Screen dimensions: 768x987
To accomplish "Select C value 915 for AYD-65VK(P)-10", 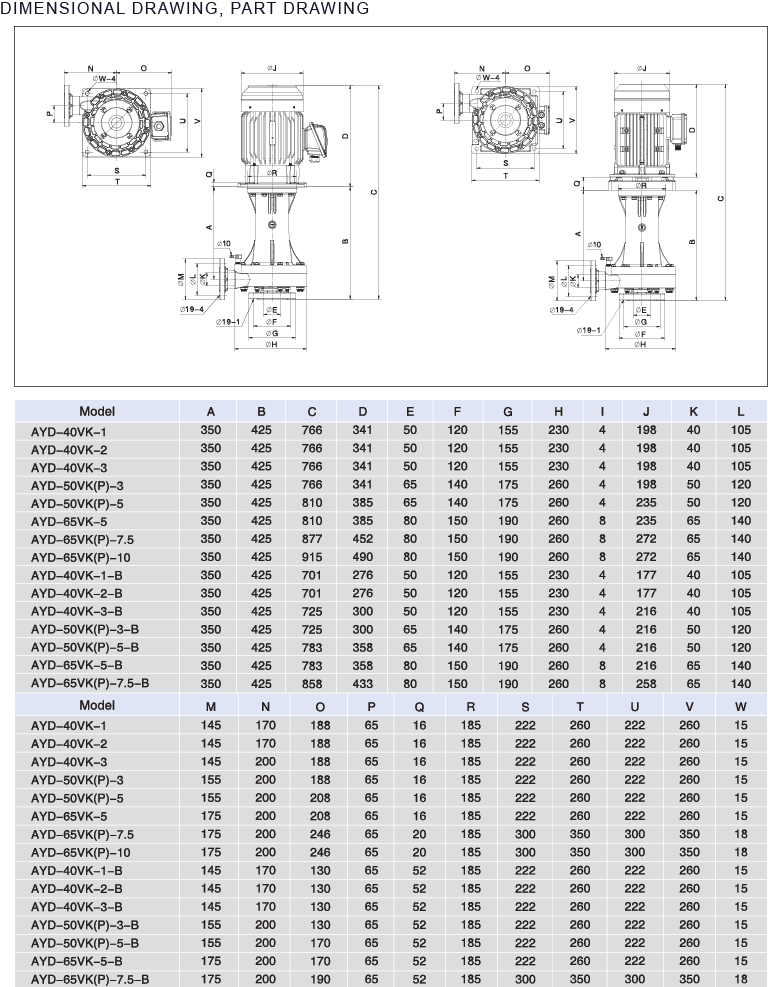I will coord(312,557).
